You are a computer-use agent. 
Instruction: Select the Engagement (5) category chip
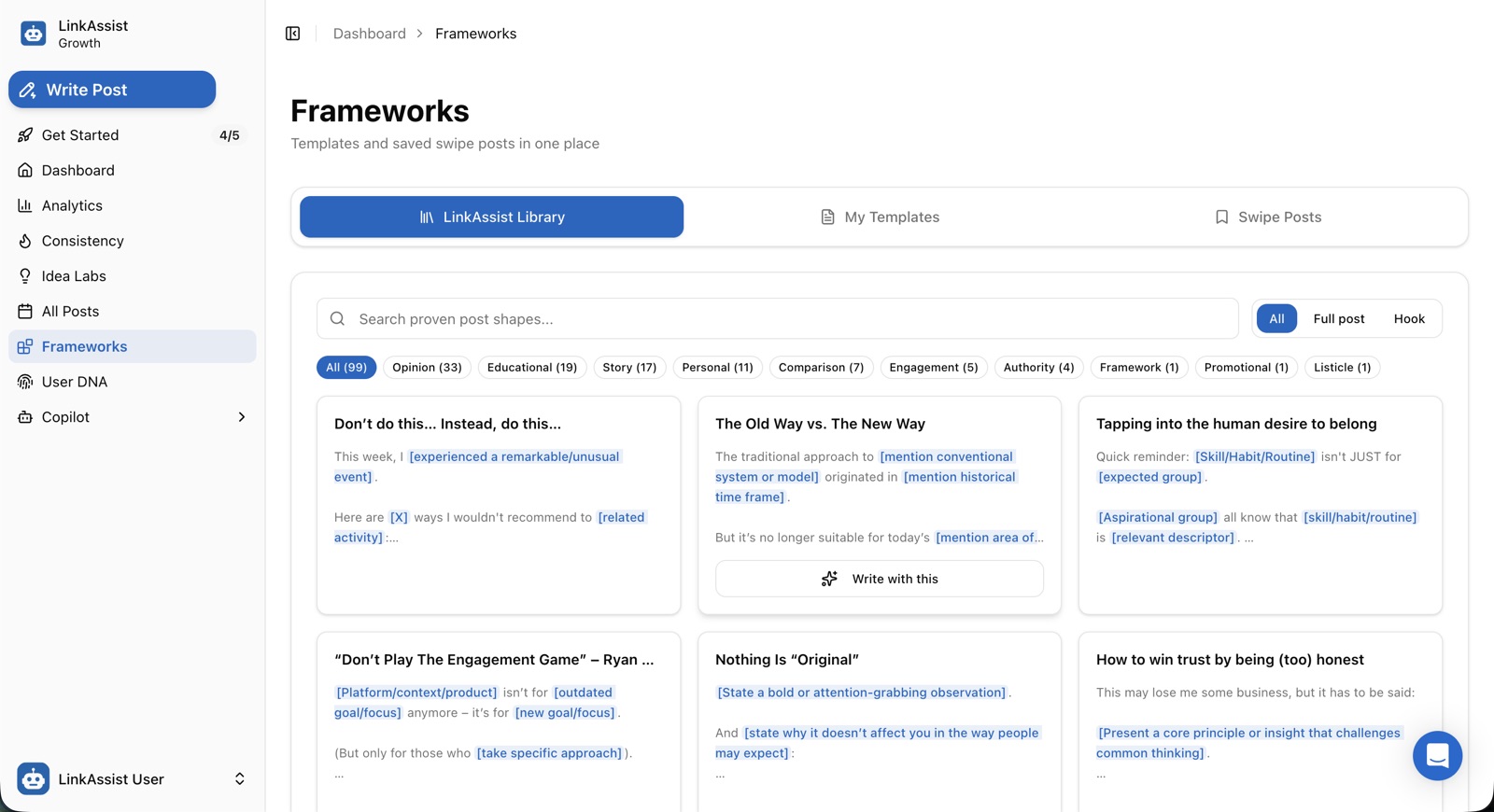tap(934, 368)
